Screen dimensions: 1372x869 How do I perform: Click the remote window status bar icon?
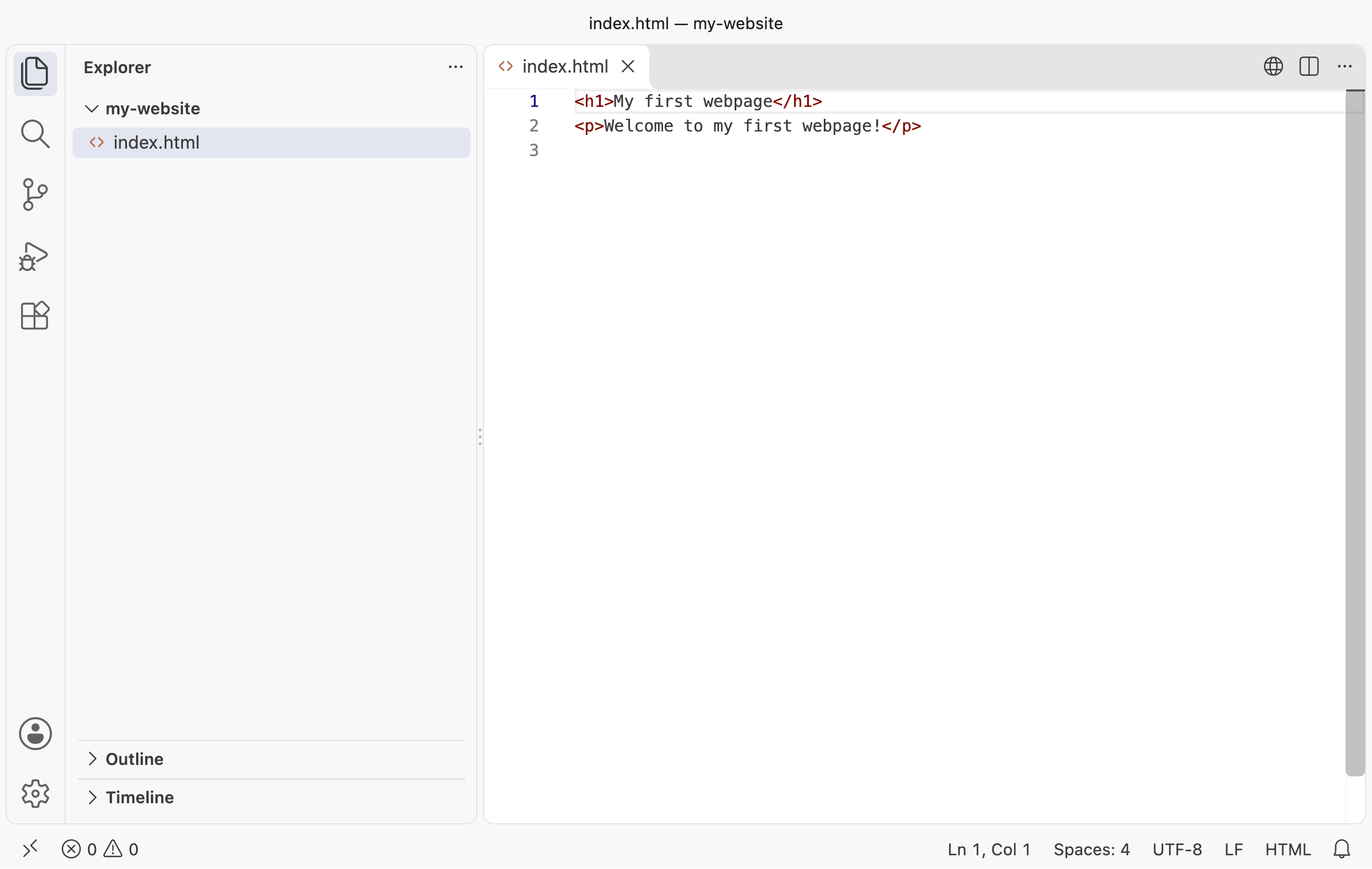[x=30, y=849]
